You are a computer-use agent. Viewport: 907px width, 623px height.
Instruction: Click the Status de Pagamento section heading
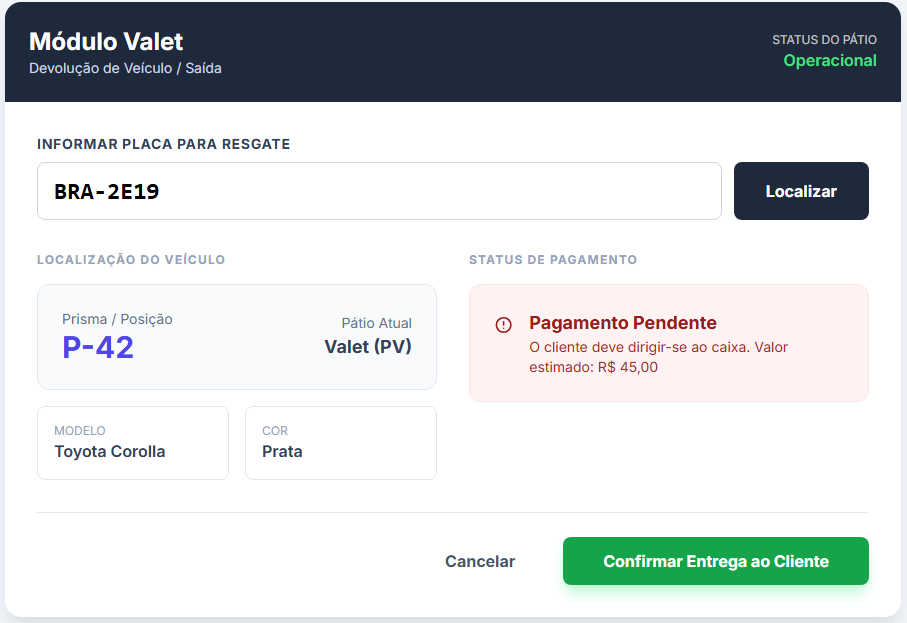pos(552,260)
